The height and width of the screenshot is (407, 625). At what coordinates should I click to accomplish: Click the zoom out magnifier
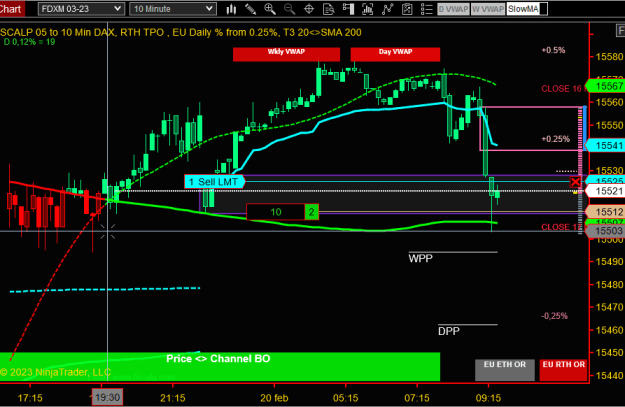coord(289,9)
